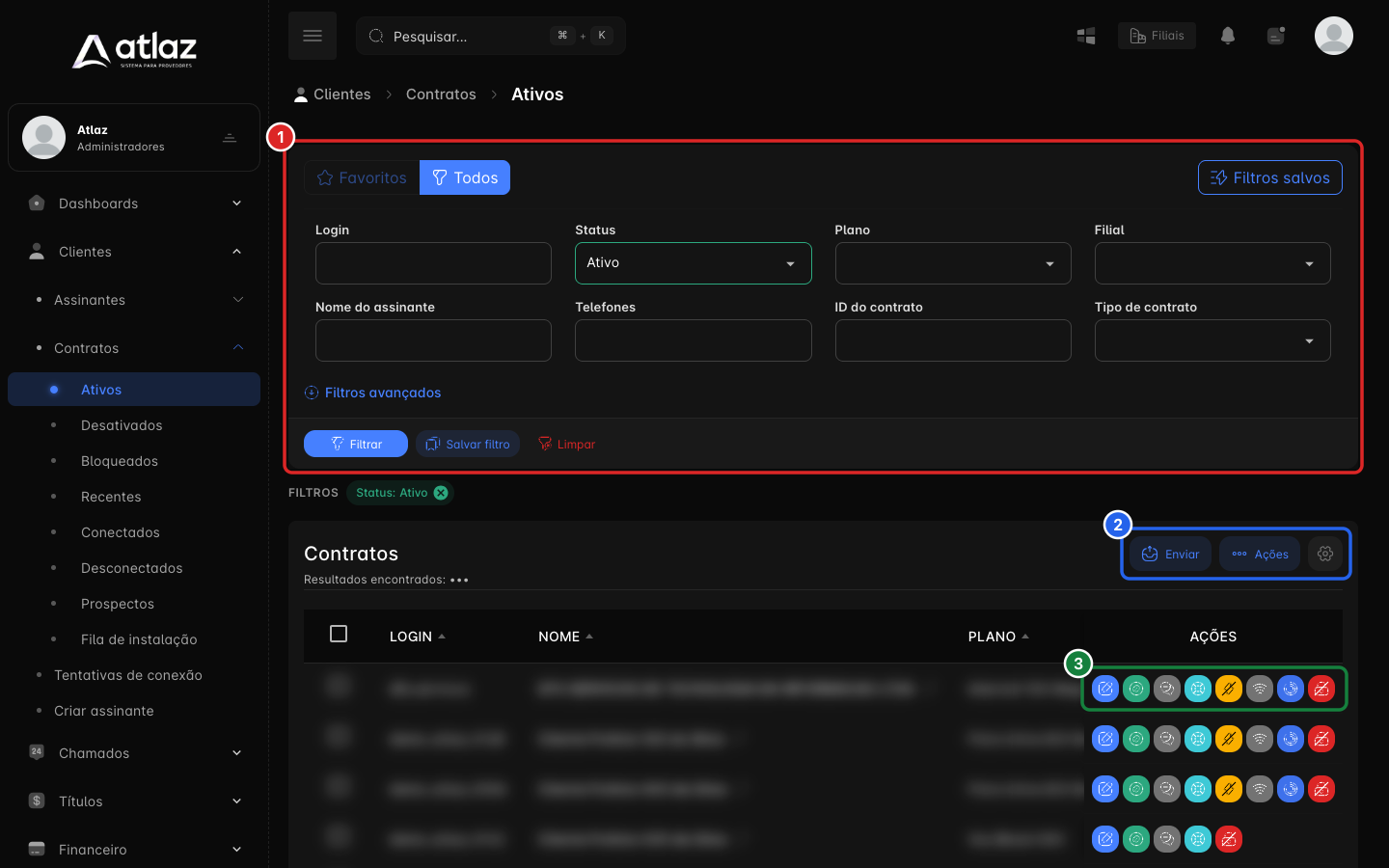Click the Windows-style apps grid icon
This screenshot has height=868, width=1389.
tap(1086, 36)
